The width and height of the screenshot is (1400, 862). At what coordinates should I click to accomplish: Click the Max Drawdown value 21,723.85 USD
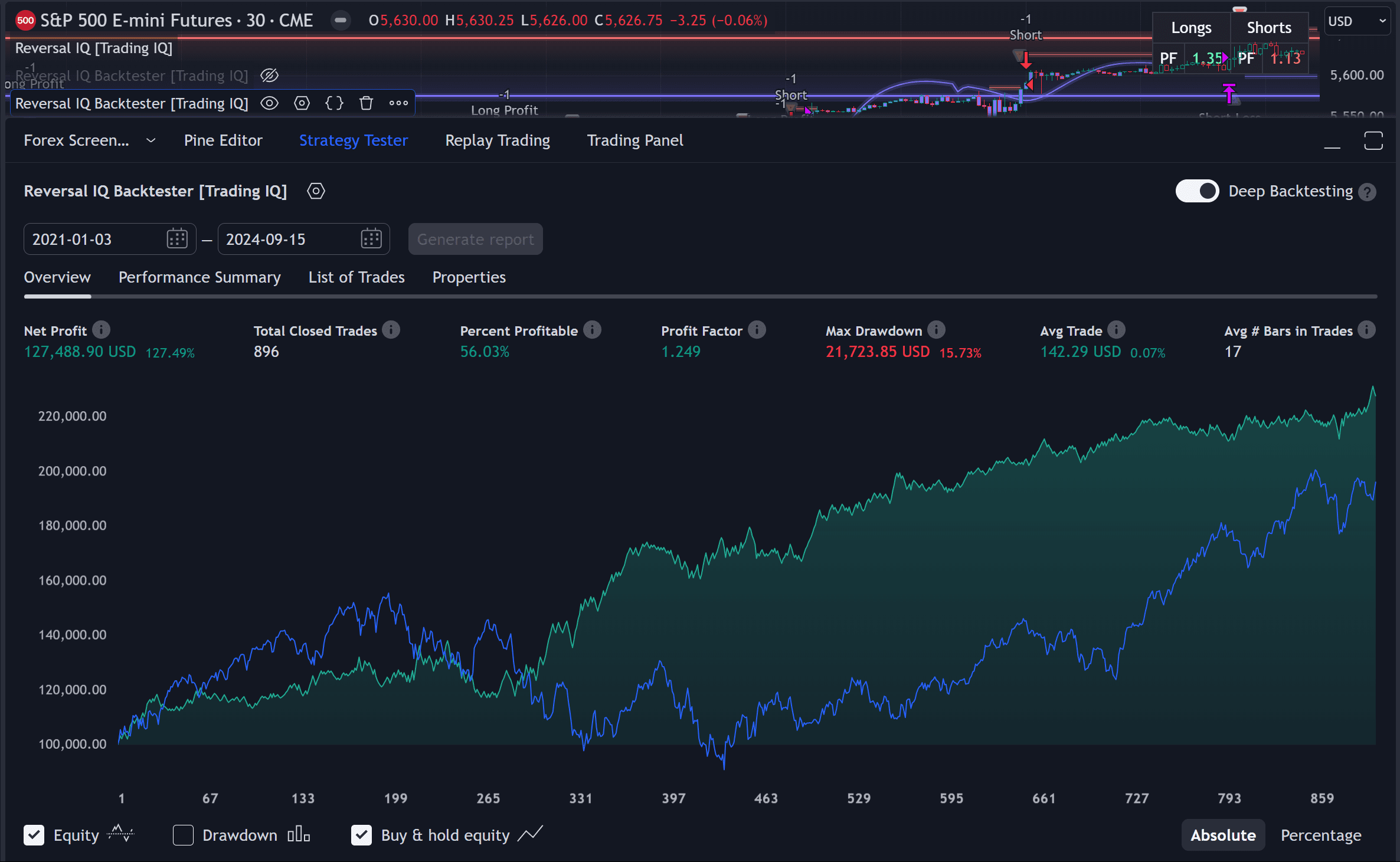[x=878, y=352]
